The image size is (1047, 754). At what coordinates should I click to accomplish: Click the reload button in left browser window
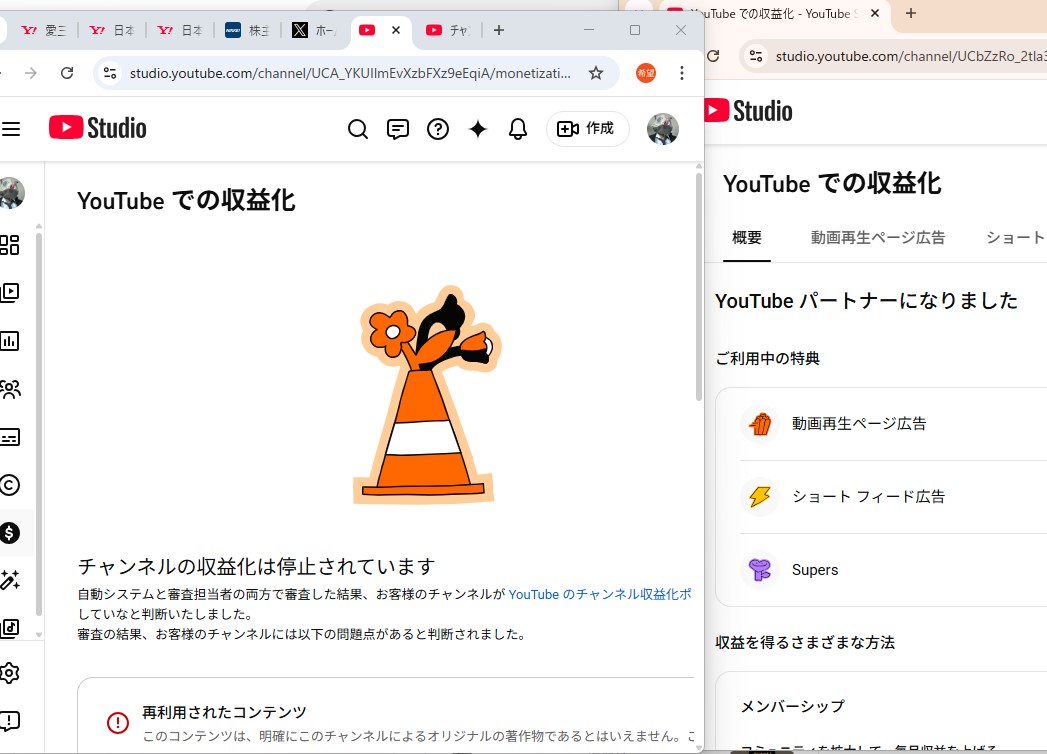click(67, 73)
